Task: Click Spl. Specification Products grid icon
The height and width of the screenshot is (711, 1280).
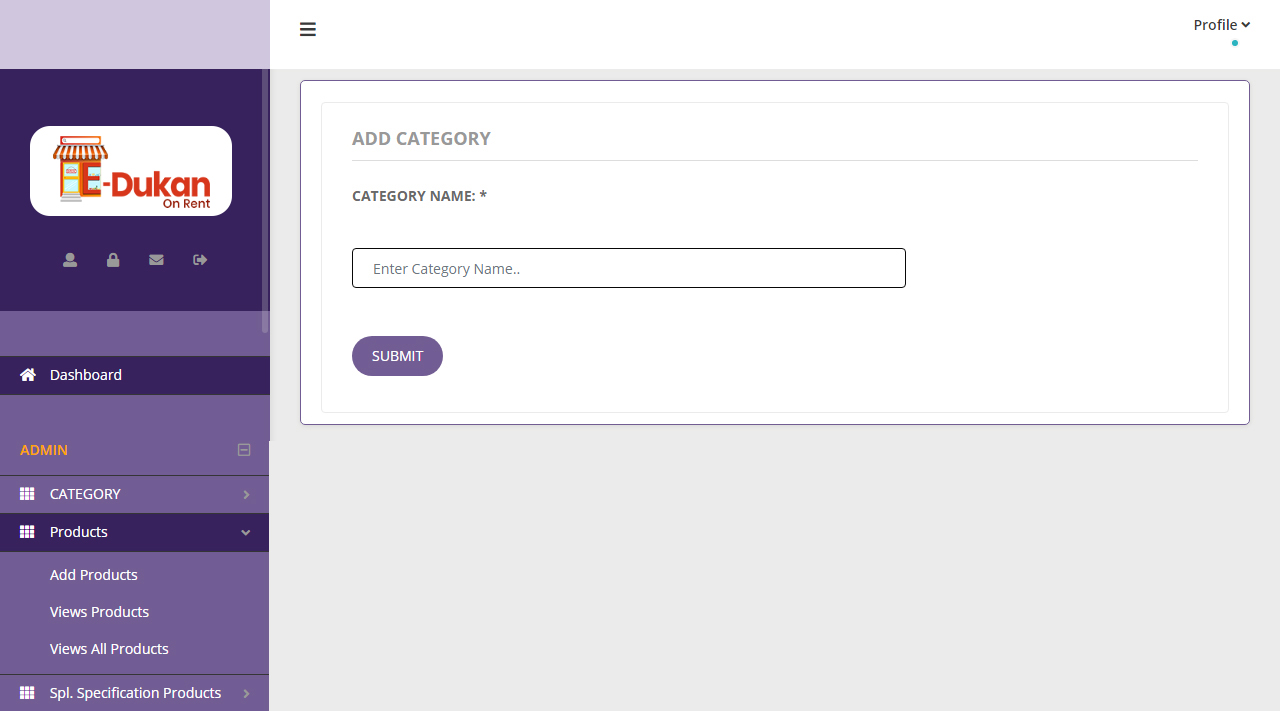Action: [x=27, y=693]
